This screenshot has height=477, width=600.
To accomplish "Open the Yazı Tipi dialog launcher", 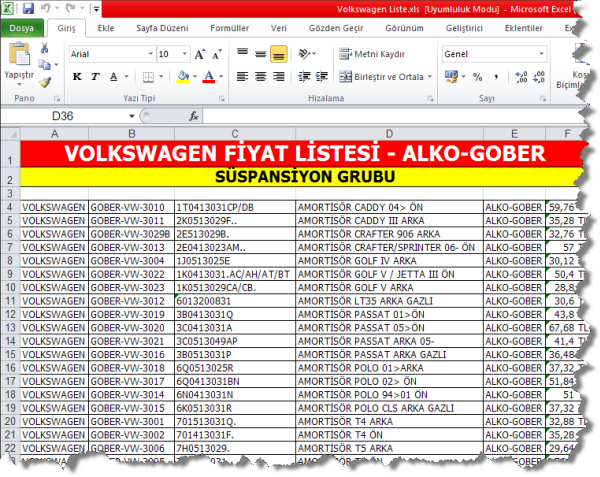I will 222,99.
